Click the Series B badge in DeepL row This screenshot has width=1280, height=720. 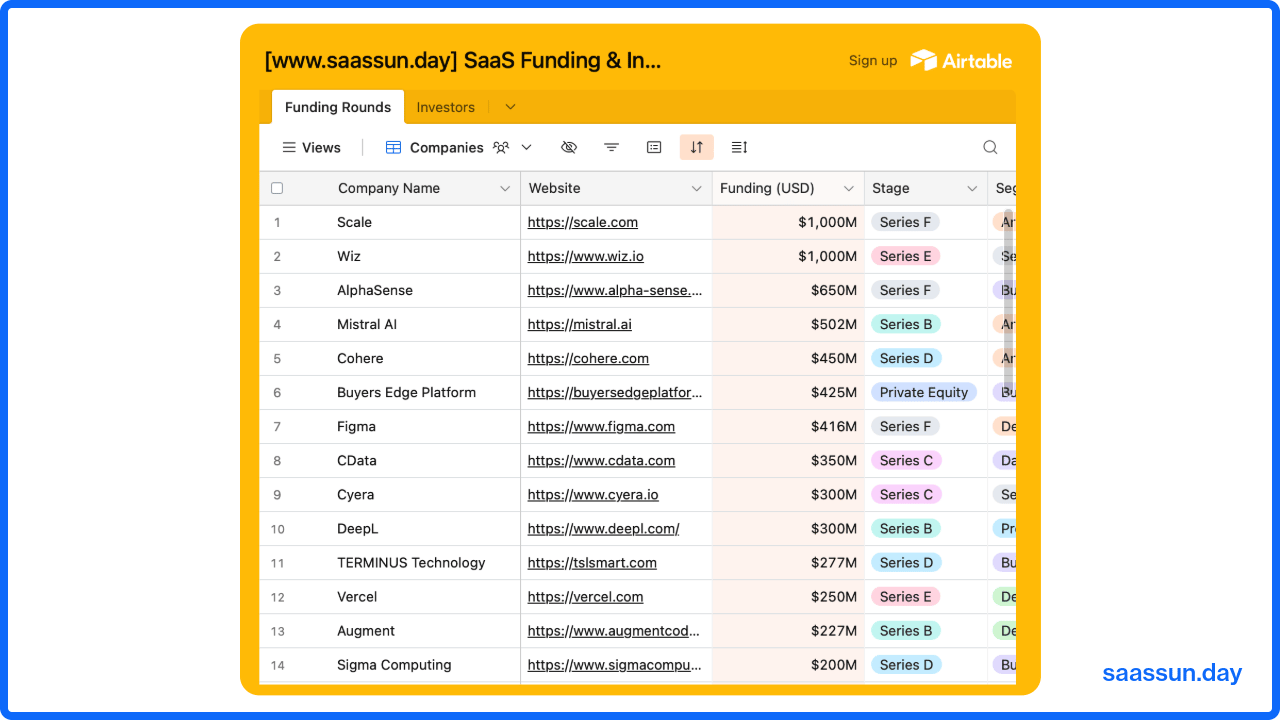[906, 528]
